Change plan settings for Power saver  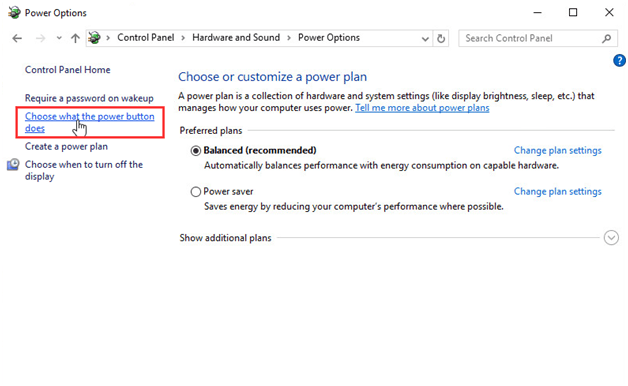pos(558,191)
